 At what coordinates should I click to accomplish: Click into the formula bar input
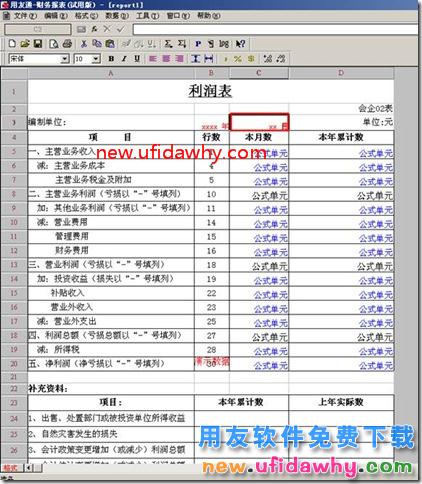click(x=275, y=29)
